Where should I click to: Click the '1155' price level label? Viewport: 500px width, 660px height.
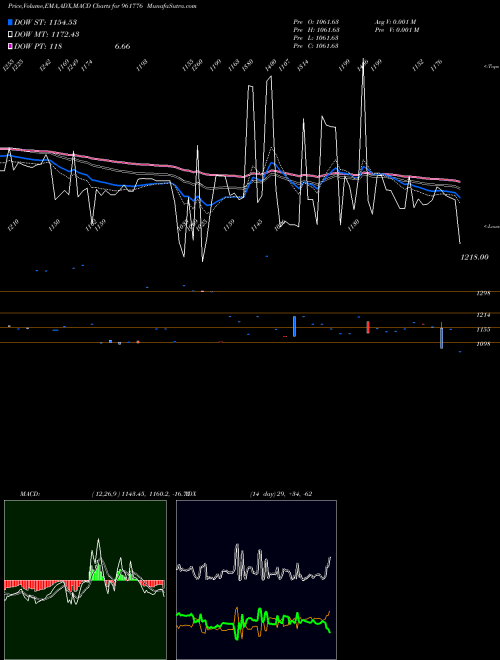483,330
